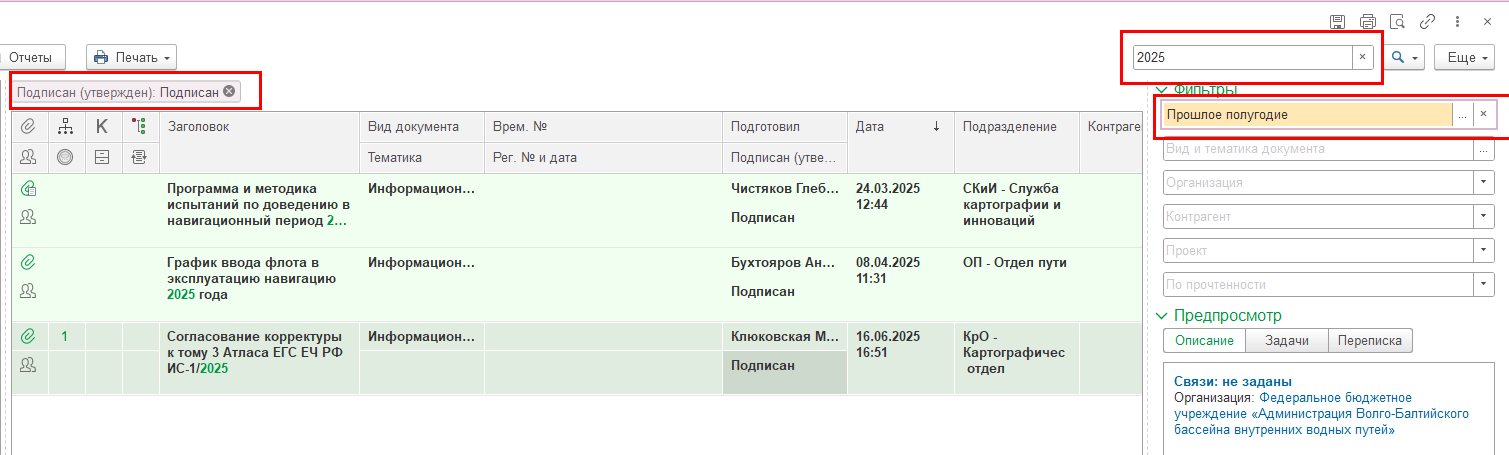Click the copy link chain icon
This screenshot has height=455, width=1509.
tap(1427, 22)
